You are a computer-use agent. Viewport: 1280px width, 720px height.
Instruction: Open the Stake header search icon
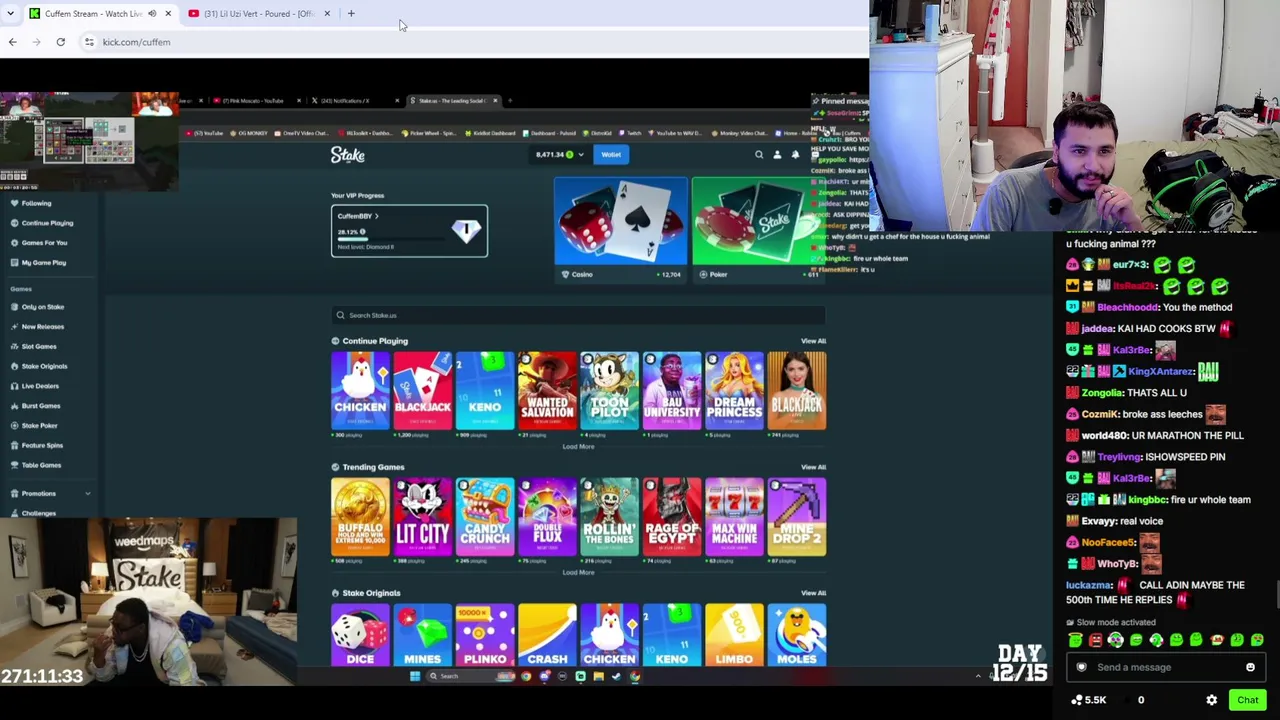point(759,155)
